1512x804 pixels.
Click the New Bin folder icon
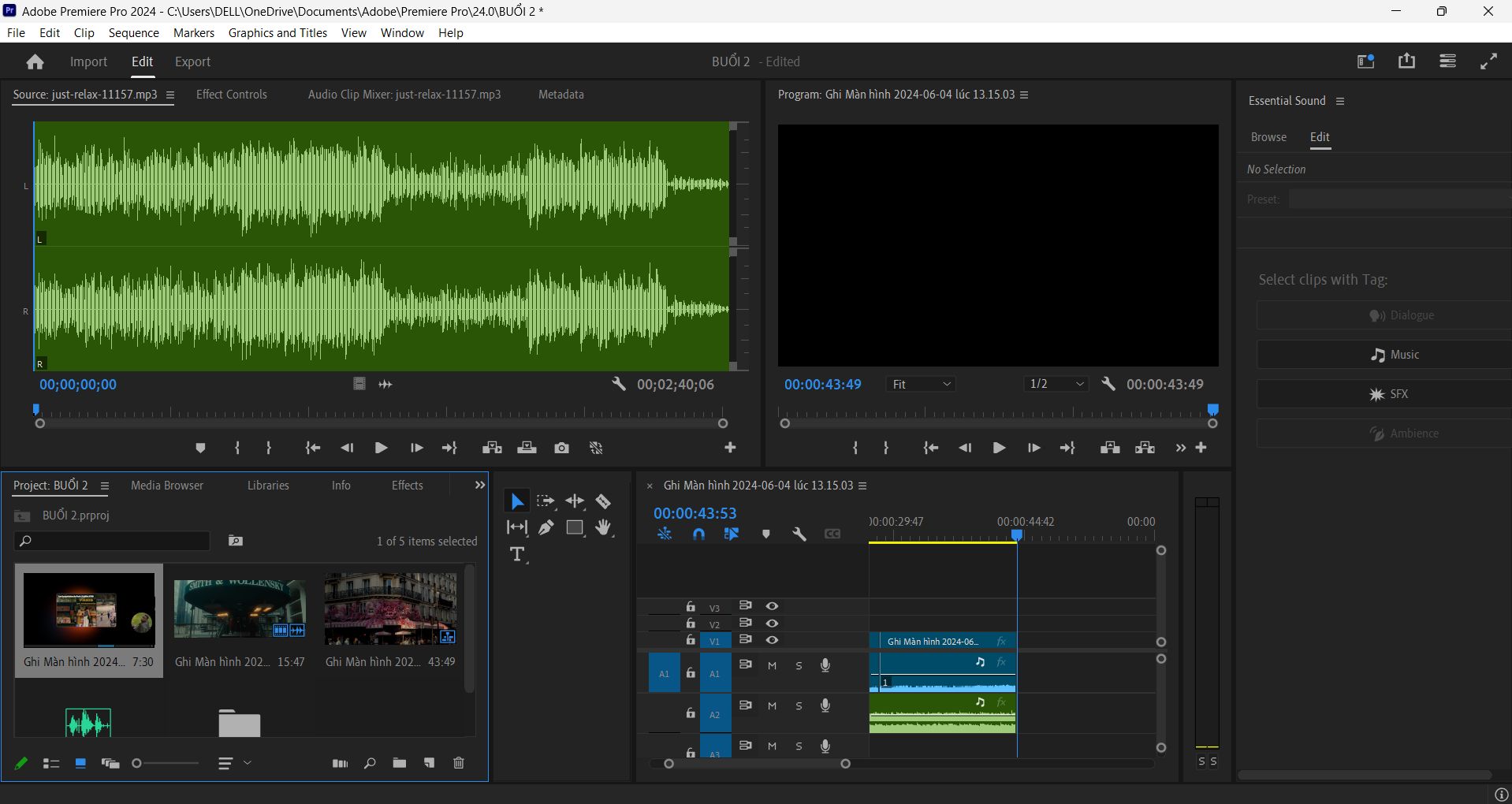click(x=400, y=763)
